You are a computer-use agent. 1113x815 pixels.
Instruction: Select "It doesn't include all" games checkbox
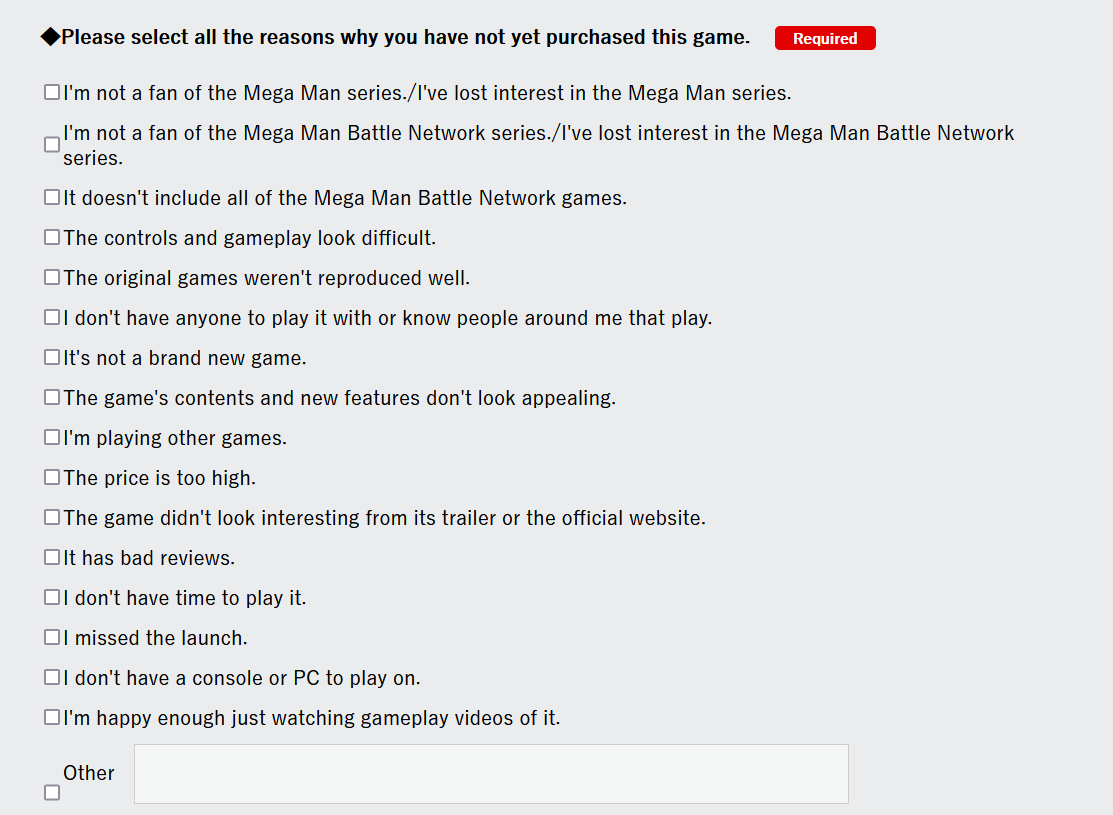coord(52,197)
